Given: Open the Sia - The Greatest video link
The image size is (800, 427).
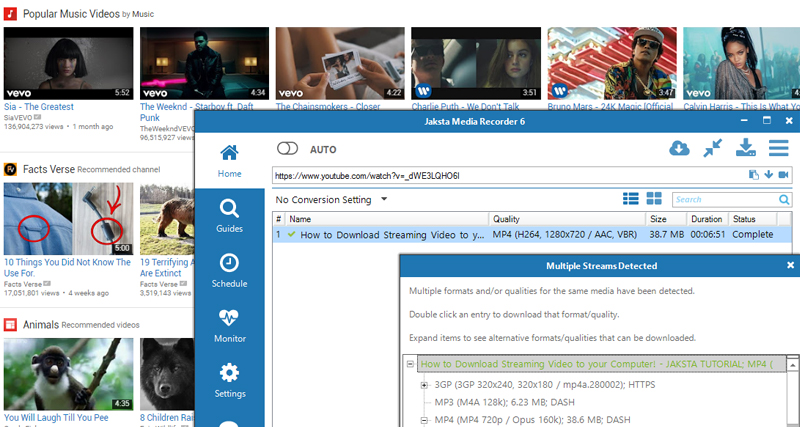Looking at the screenshot, I should [40, 105].
